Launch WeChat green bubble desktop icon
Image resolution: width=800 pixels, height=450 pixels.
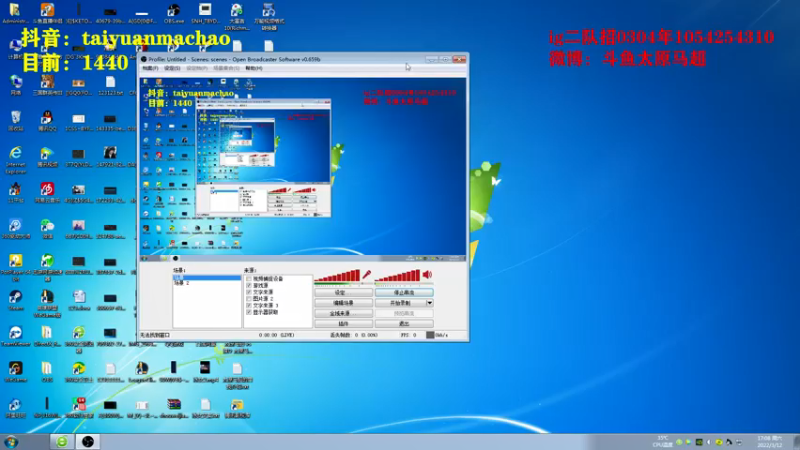click(x=47, y=229)
